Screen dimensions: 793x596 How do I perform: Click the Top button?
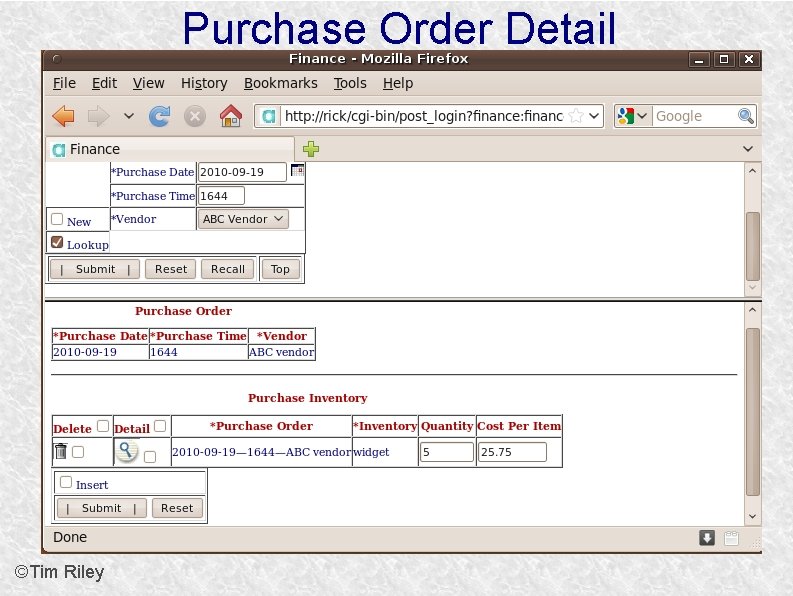coord(280,269)
